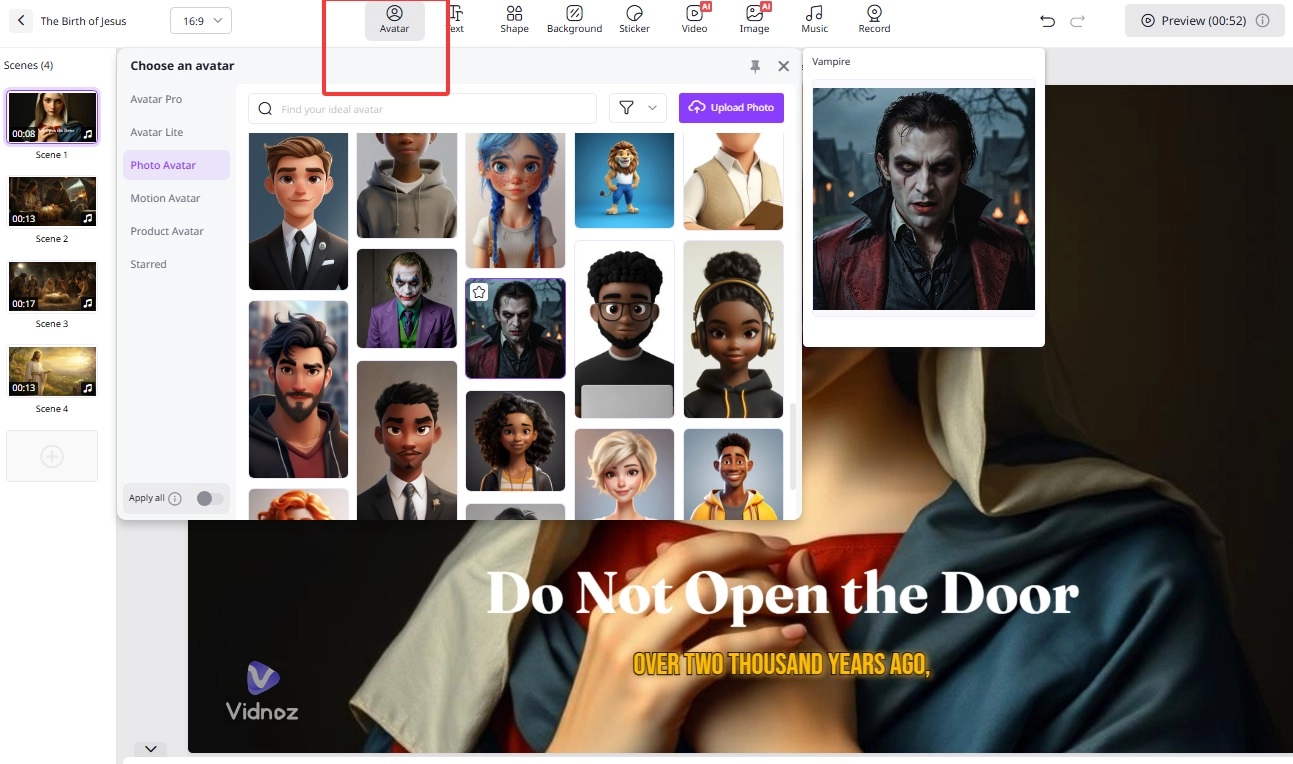1293x764 pixels.
Task: Switch to the Motion Avatar tab
Action: [165, 198]
